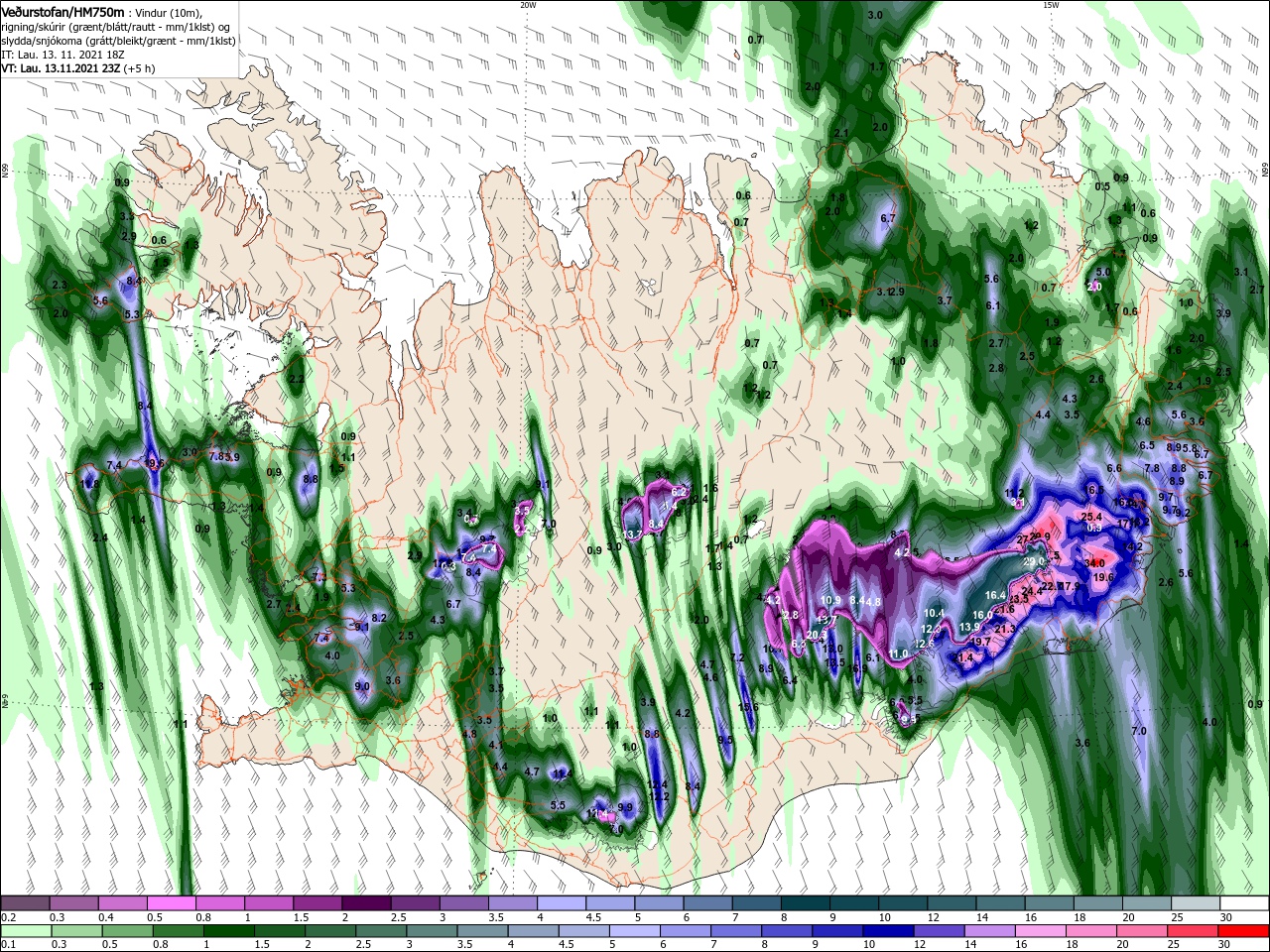Click the 15W longitude label
Screen dimensions: 1270x952
1051,5
